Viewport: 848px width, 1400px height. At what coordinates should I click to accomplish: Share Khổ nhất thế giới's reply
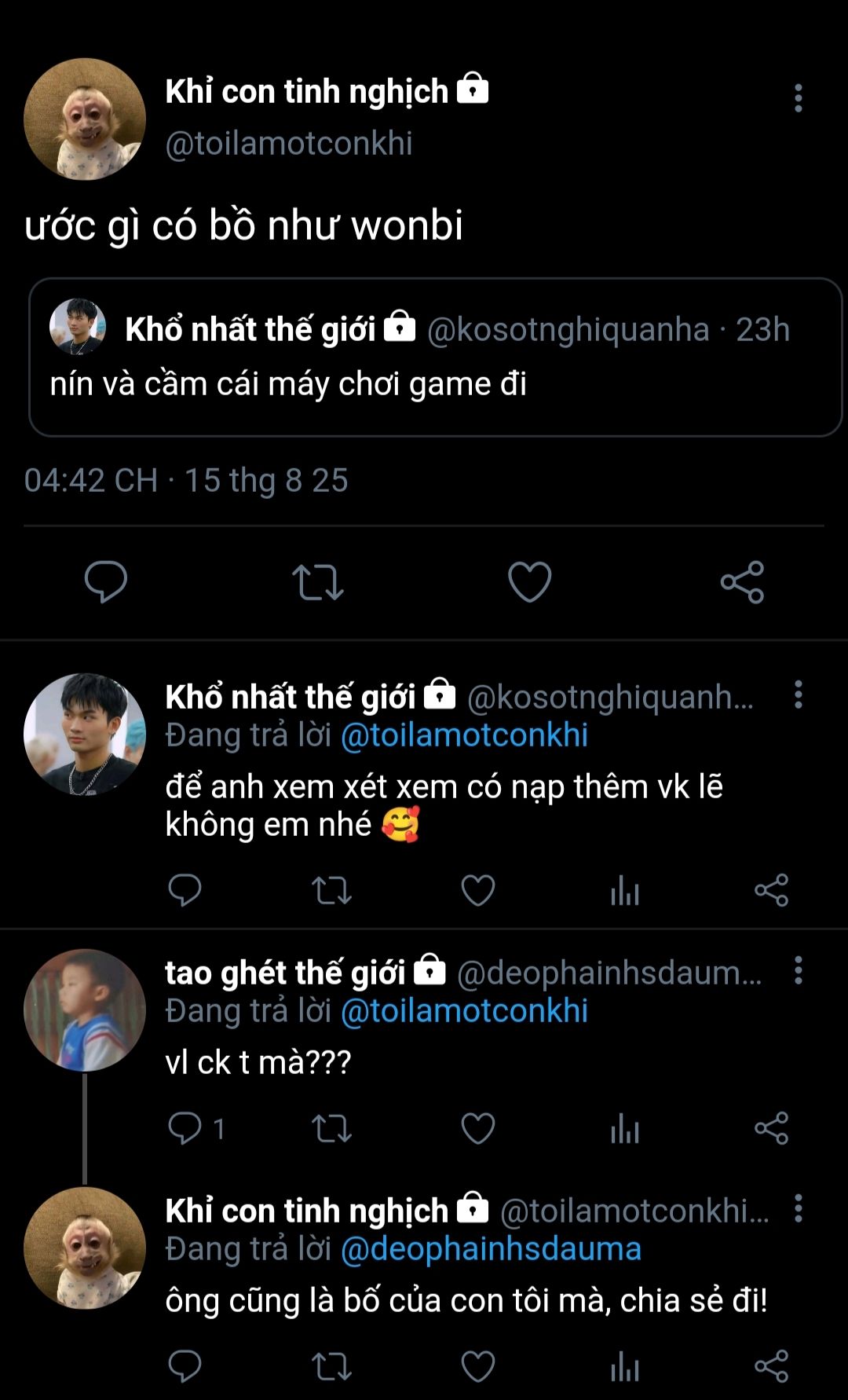point(771,891)
